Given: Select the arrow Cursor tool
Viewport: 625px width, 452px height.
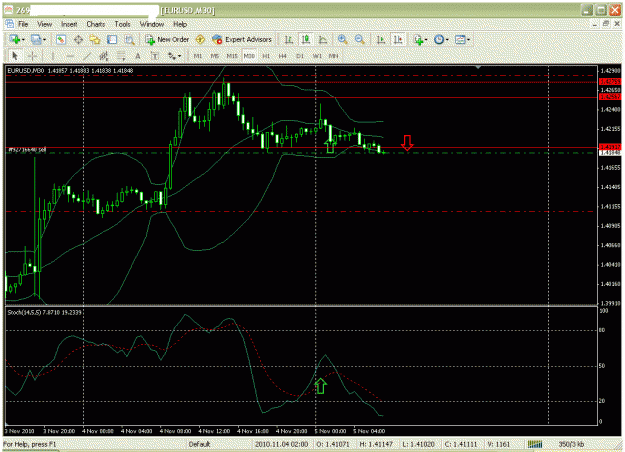Looking at the screenshot, I should click(x=15, y=56).
